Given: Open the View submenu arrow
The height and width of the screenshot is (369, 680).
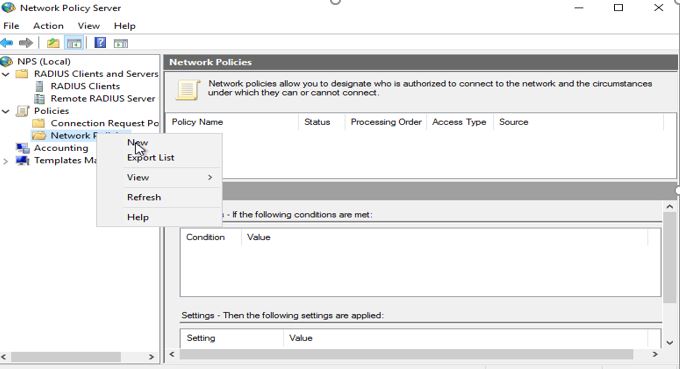Looking at the screenshot, I should pos(210,177).
